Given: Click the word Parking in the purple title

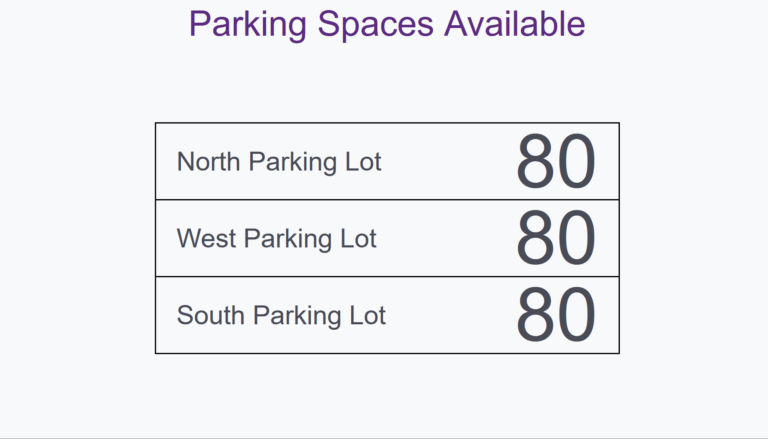Looking at the screenshot, I should pyautogui.click(x=248, y=24).
